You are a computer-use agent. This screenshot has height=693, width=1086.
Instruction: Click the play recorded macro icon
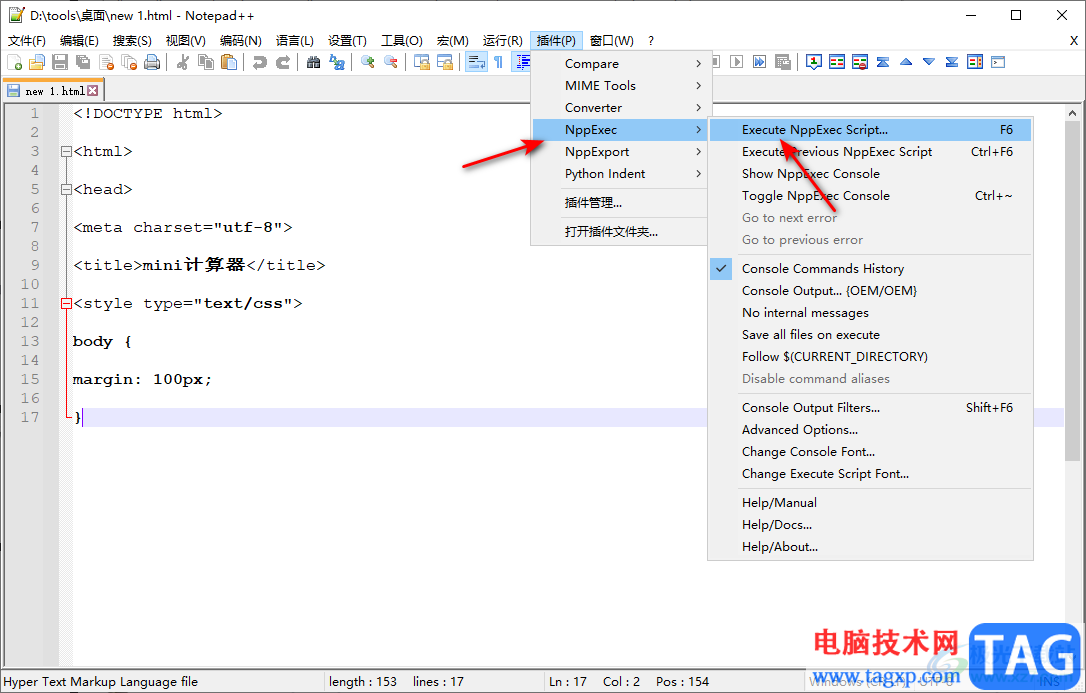(737, 62)
